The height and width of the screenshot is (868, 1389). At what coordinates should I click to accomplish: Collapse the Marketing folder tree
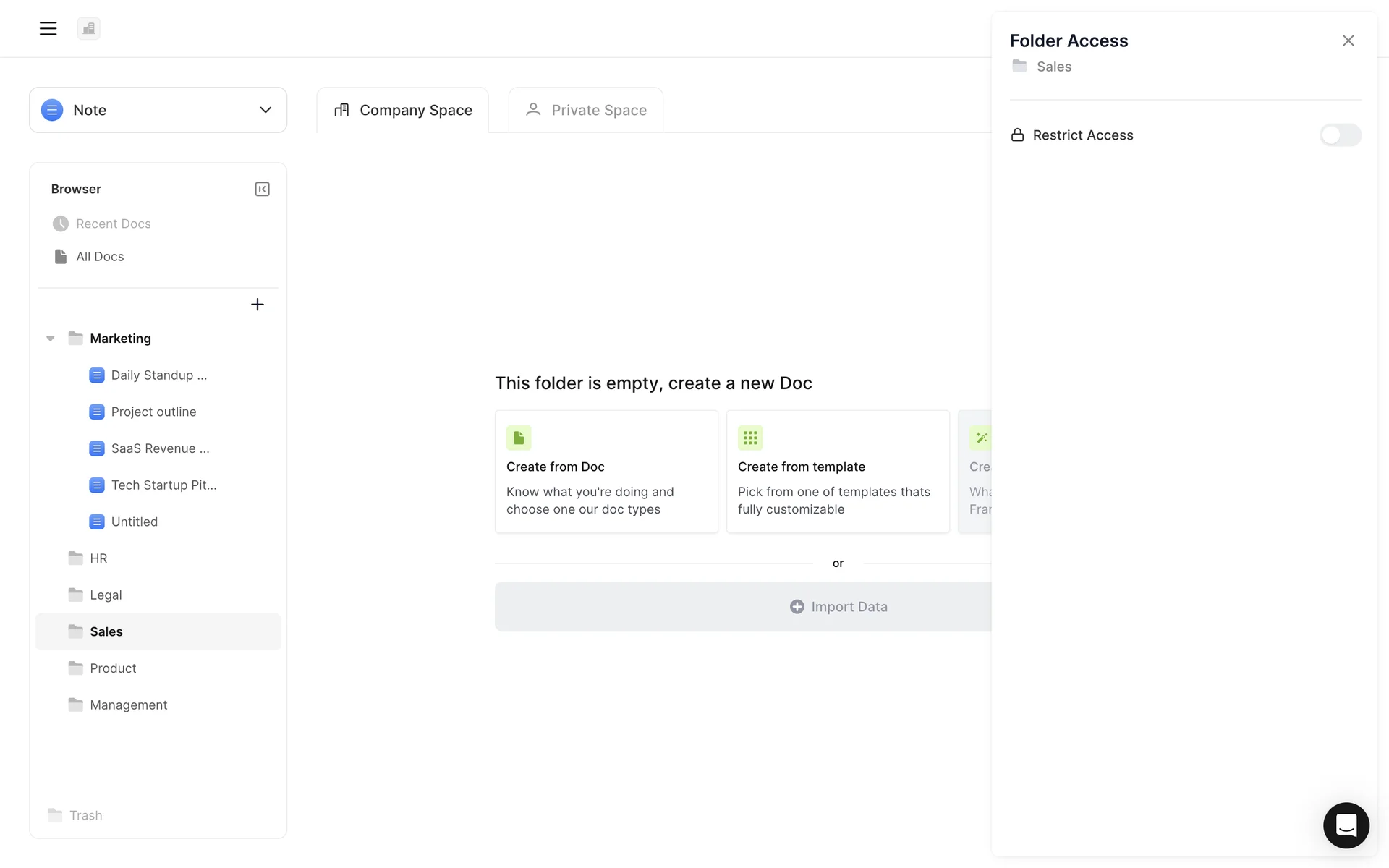click(x=51, y=339)
